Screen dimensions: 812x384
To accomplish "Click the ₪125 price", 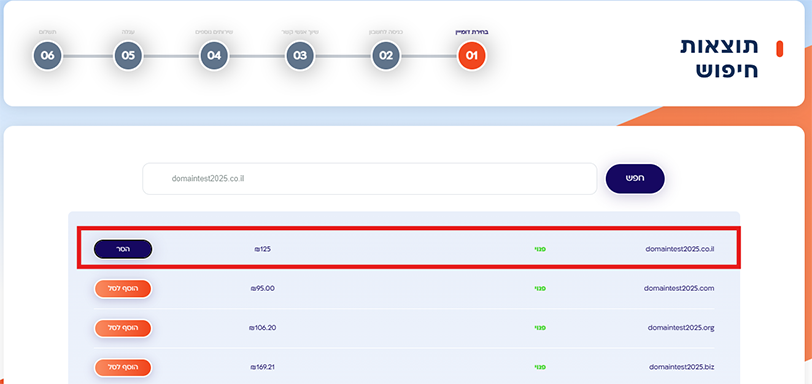I will coord(263,249).
